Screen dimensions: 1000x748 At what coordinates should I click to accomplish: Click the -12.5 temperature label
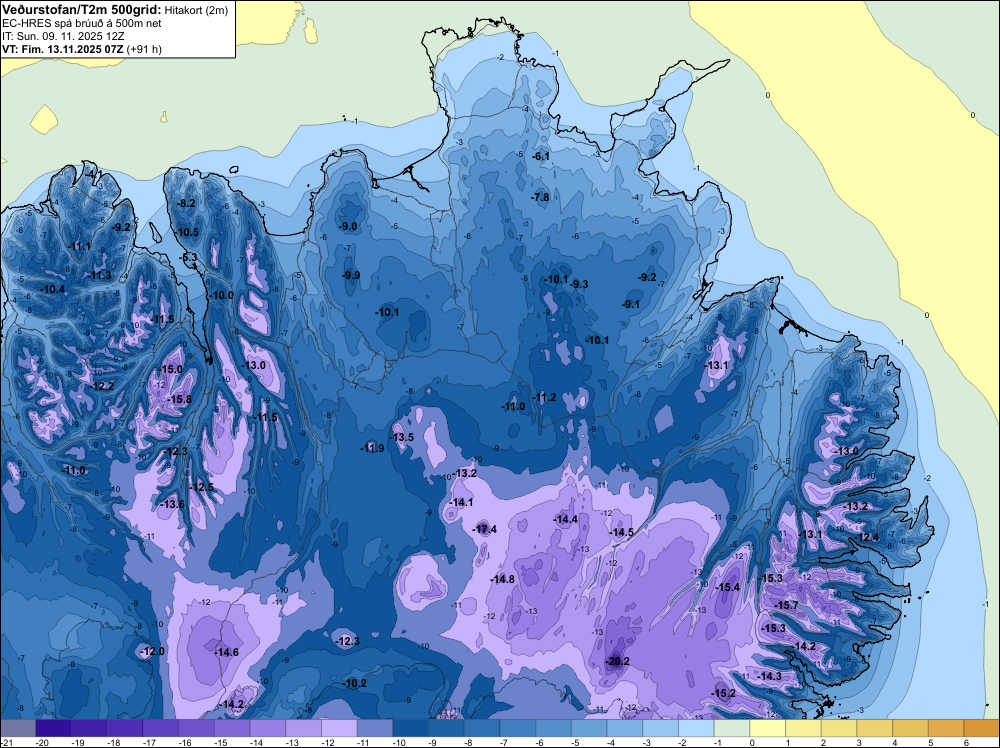click(202, 487)
